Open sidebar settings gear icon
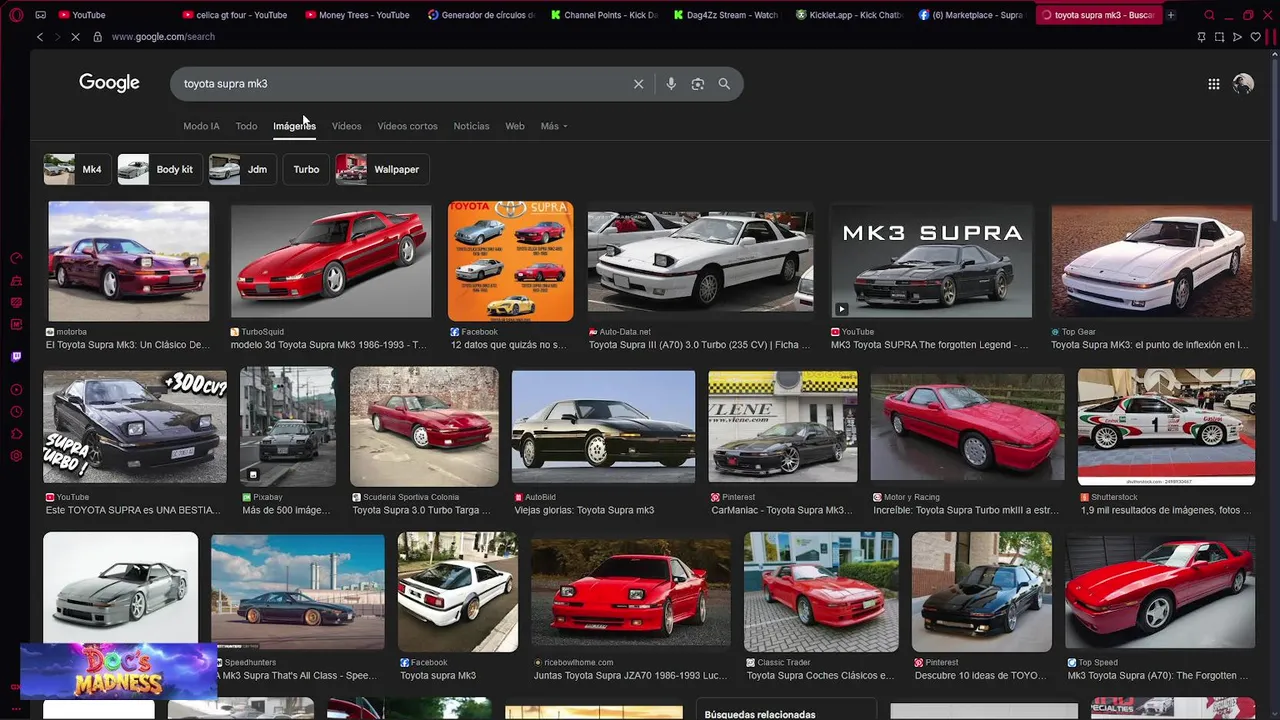The width and height of the screenshot is (1280, 720). tap(16, 456)
